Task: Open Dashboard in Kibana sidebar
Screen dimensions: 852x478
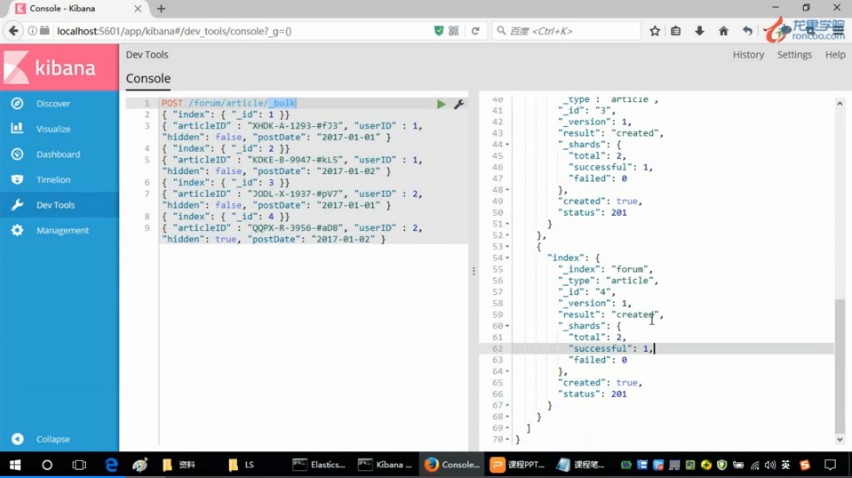Action: point(59,154)
